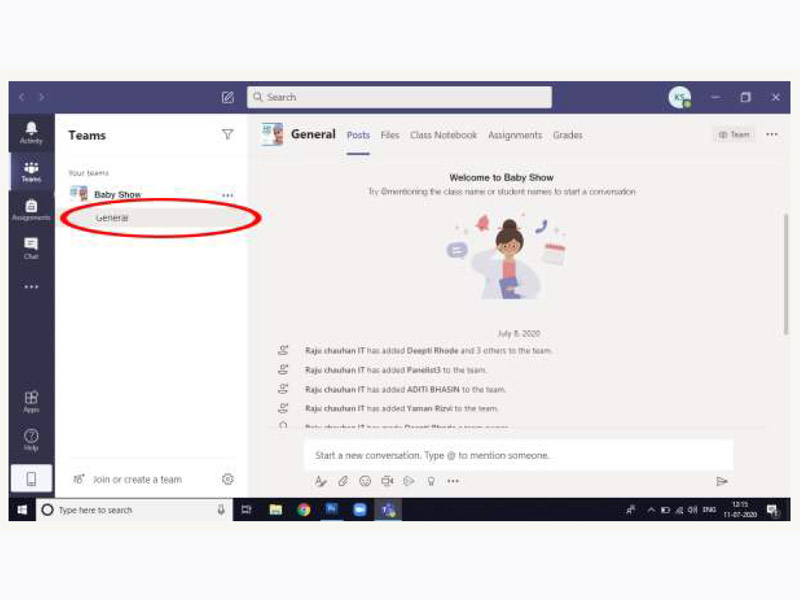Viewport: 800px width, 600px height.
Task: Send the message with arrow icon
Action: (x=721, y=481)
